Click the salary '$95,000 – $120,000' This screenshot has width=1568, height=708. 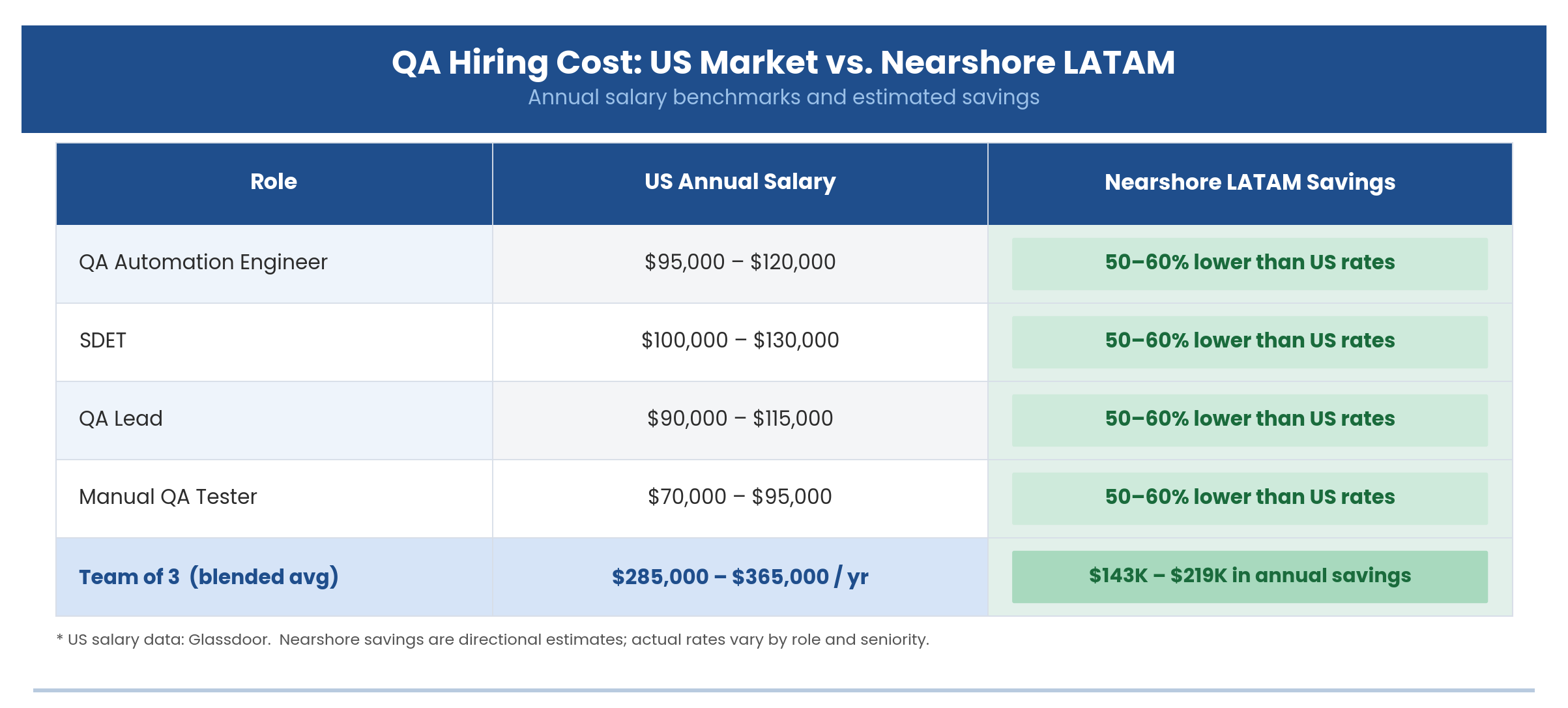click(740, 262)
